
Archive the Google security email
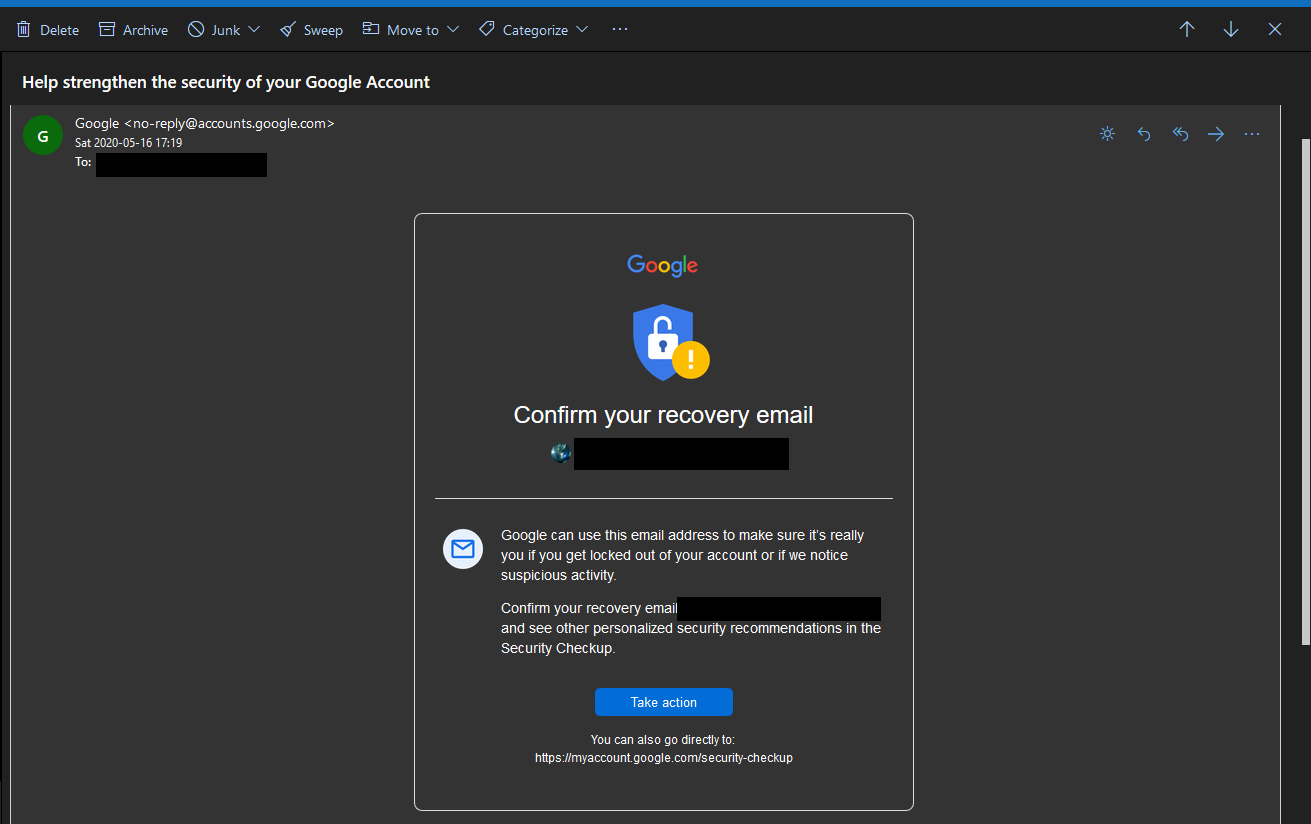(x=133, y=30)
